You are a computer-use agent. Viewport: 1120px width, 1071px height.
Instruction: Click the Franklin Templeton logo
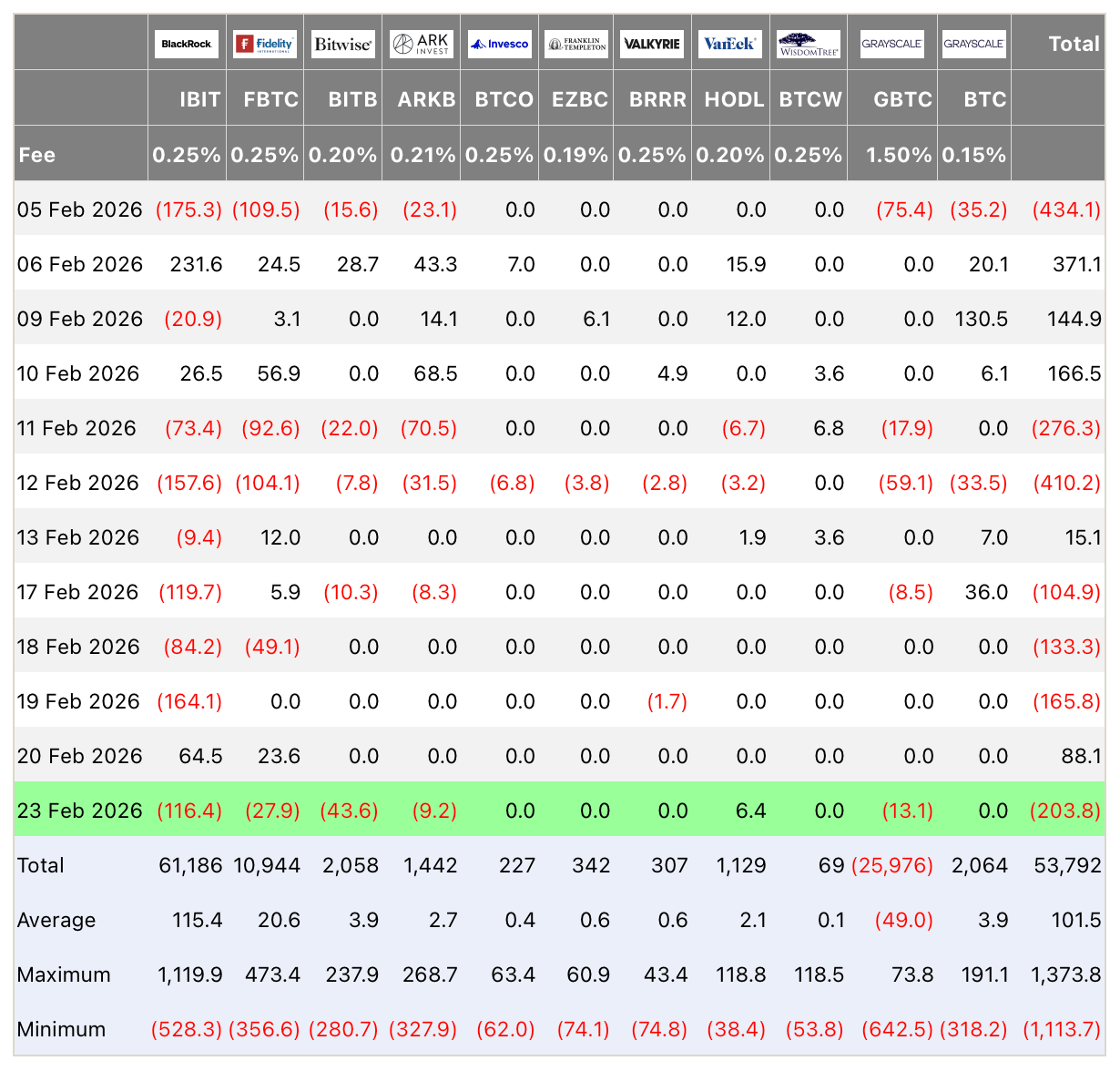tap(576, 44)
